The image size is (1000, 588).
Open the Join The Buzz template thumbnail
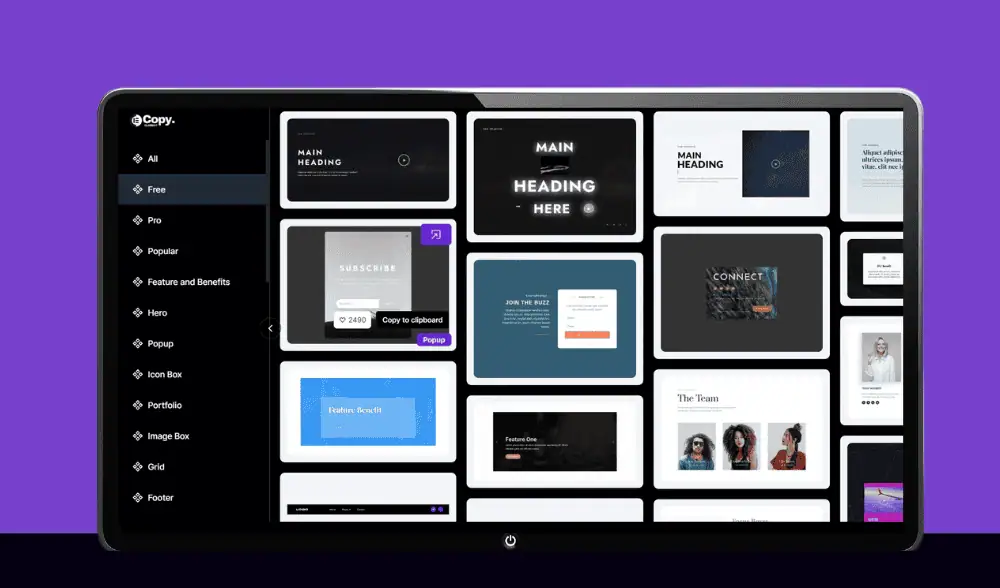click(555, 318)
